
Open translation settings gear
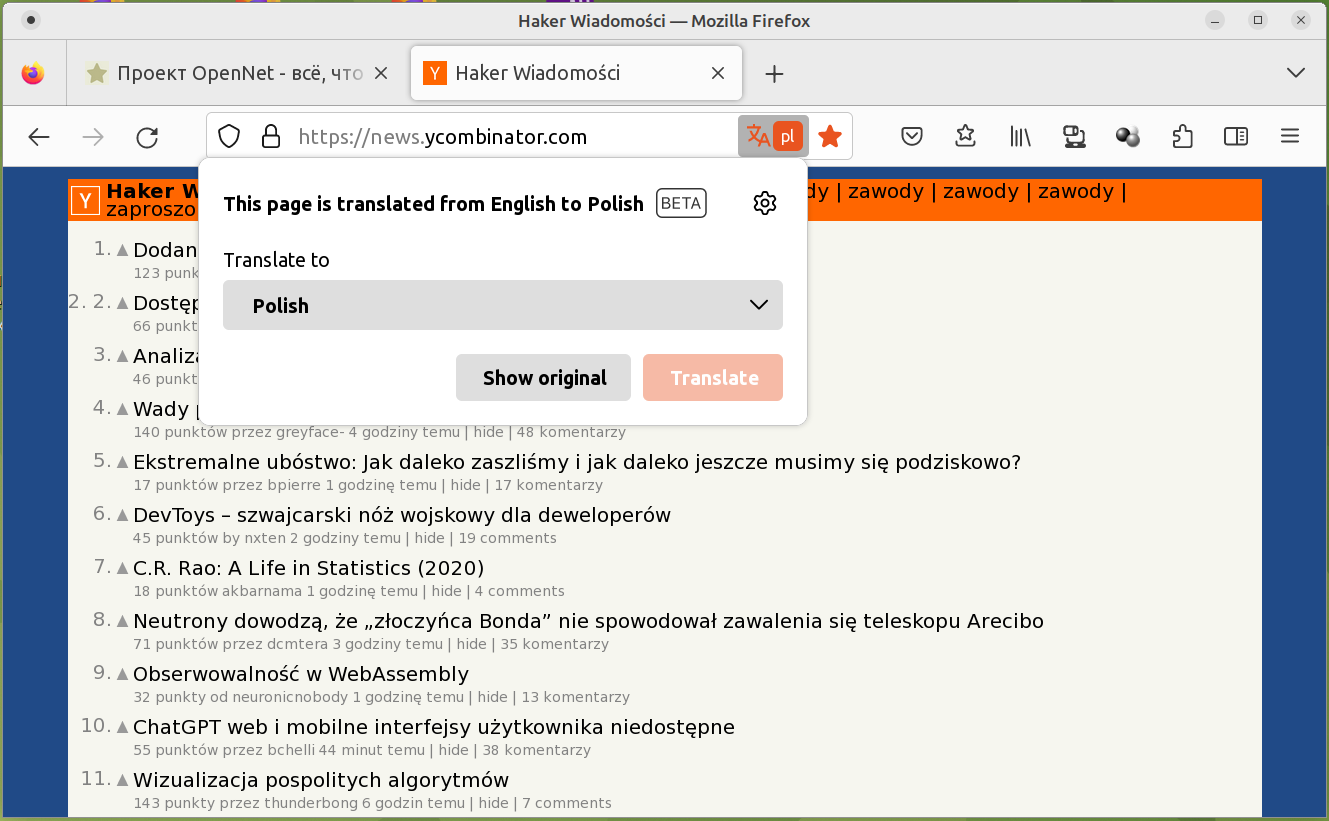pyautogui.click(x=764, y=204)
